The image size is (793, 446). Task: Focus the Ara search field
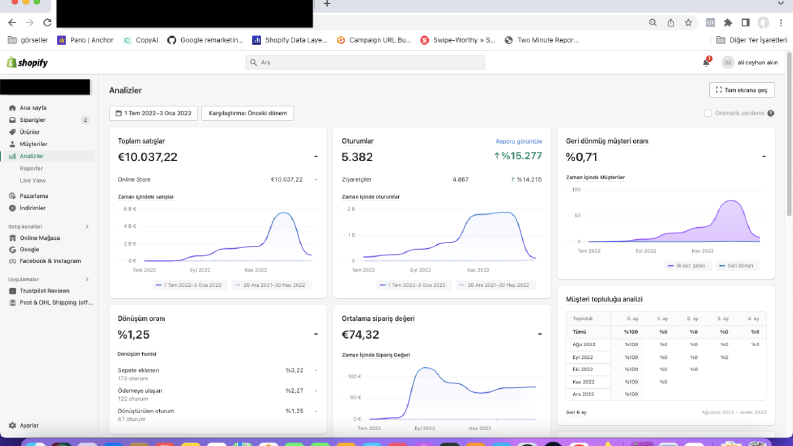click(x=365, y=62)
